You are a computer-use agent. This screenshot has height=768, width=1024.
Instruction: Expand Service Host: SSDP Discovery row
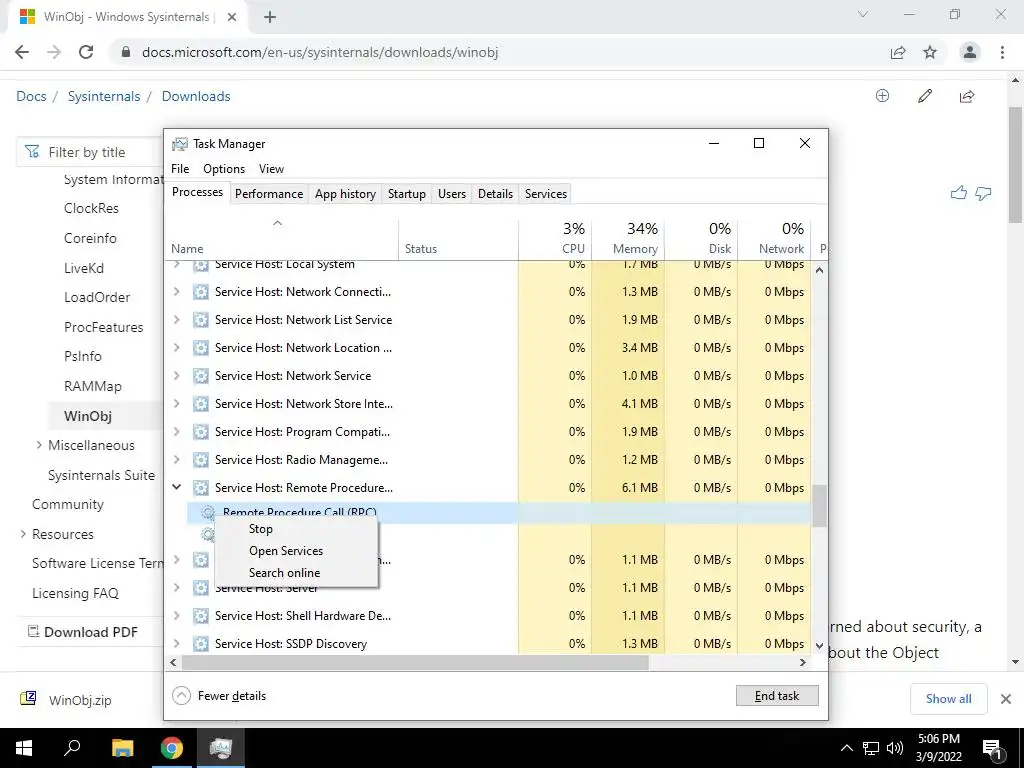click(176, 644)
